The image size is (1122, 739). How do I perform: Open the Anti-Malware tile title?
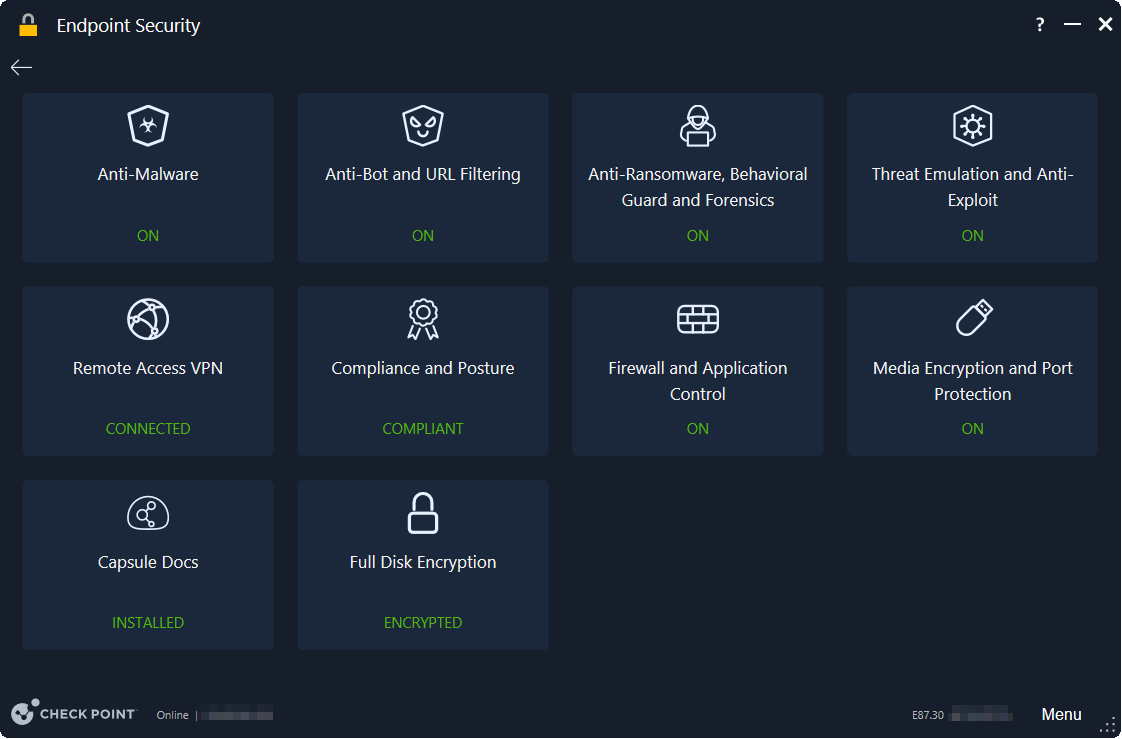[148, 174]
